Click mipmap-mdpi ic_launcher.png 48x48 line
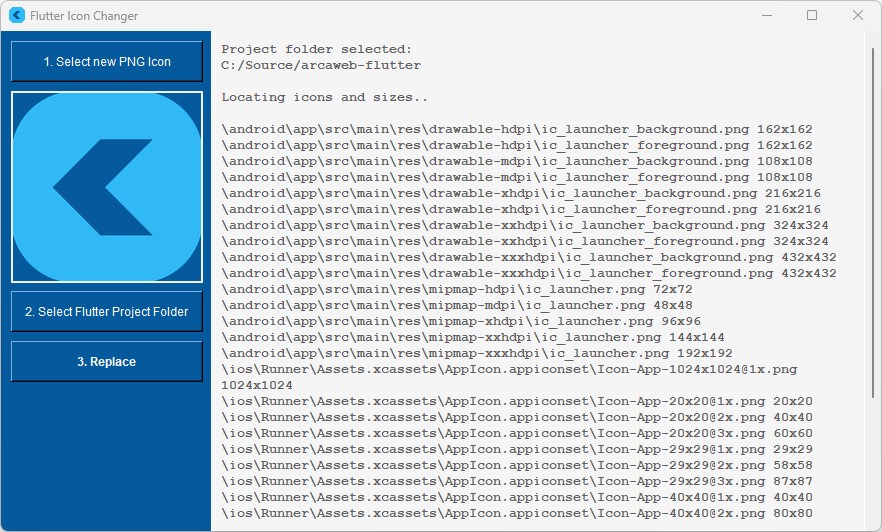 pos(457,305)
